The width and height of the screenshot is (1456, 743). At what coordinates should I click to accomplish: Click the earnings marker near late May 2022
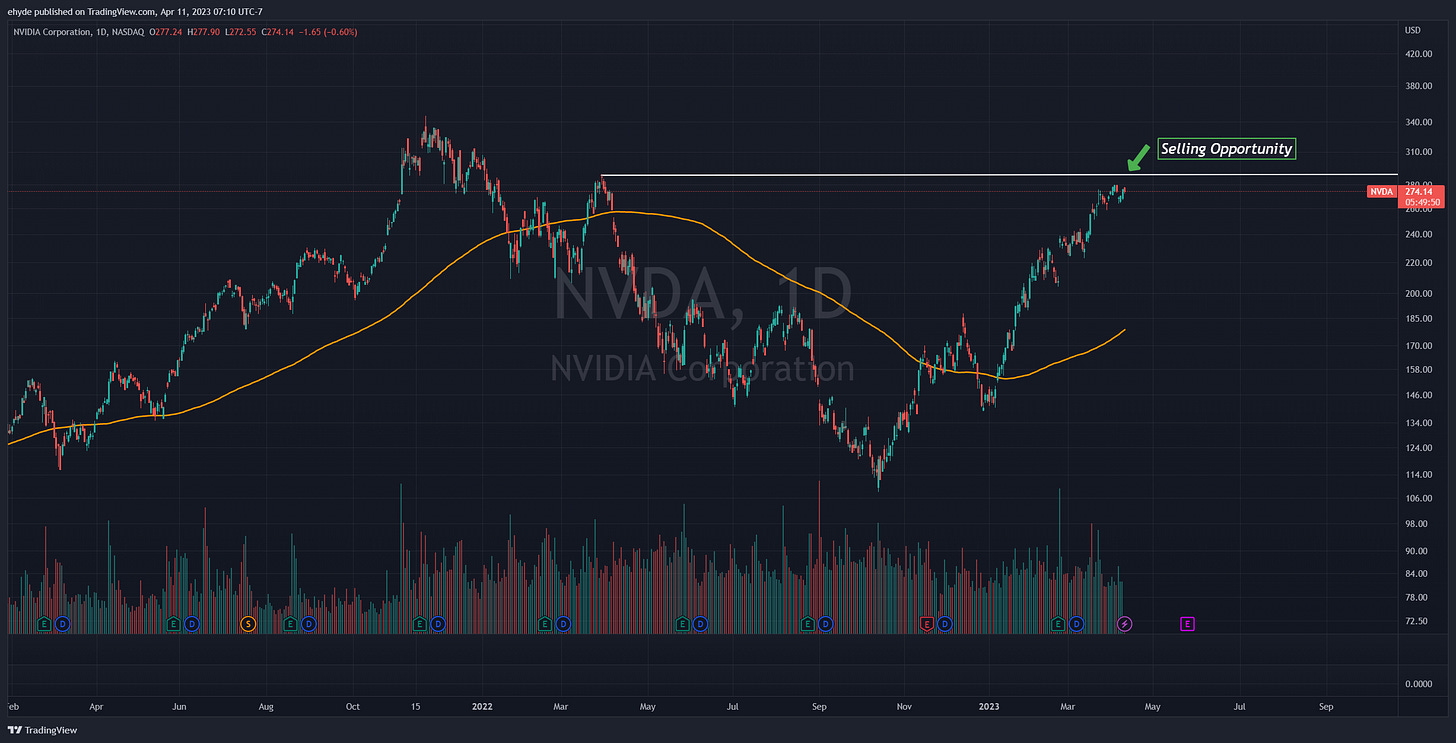click(x=682, y=623)
